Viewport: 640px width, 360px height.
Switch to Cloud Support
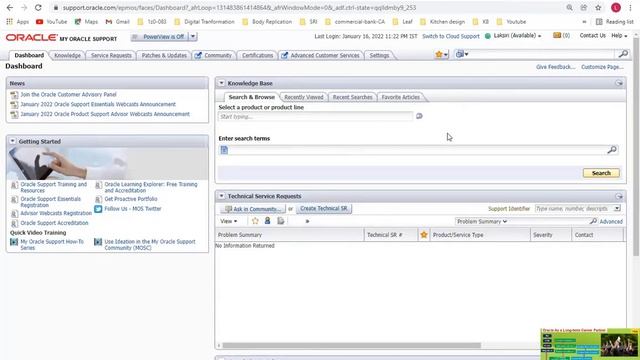[x=451, y=36]
